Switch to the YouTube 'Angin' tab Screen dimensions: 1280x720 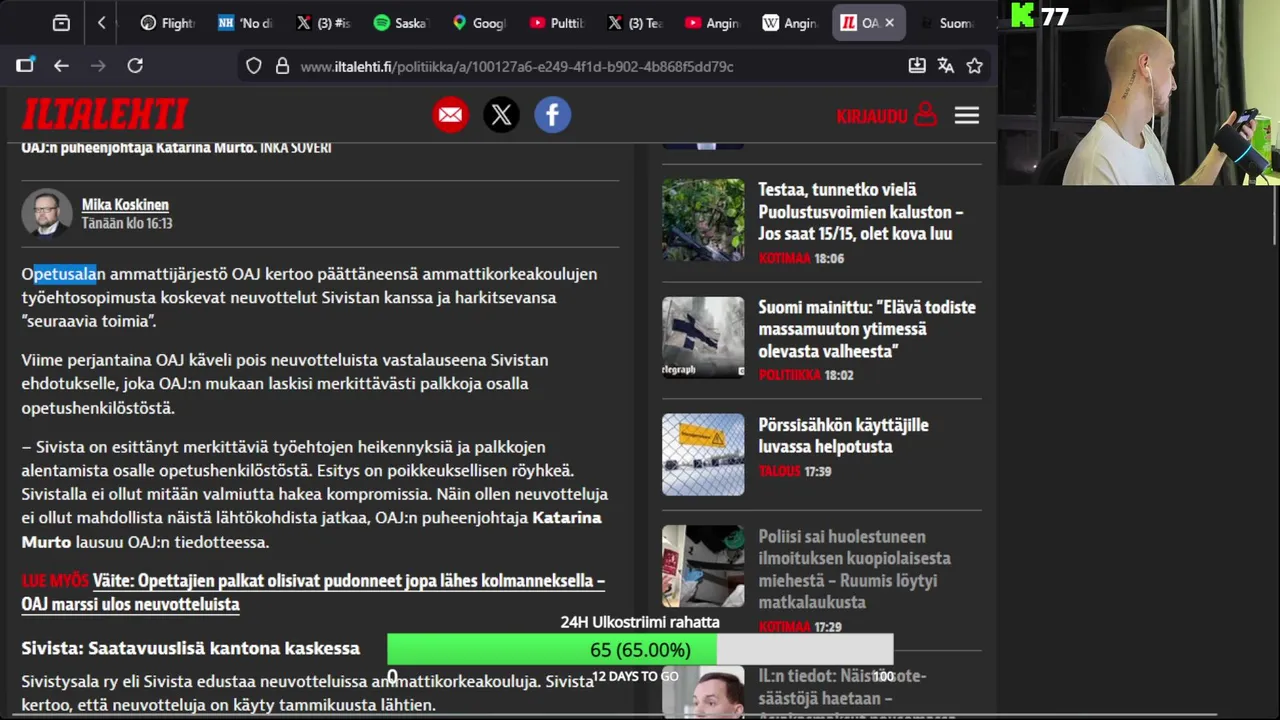click(712, 23)
